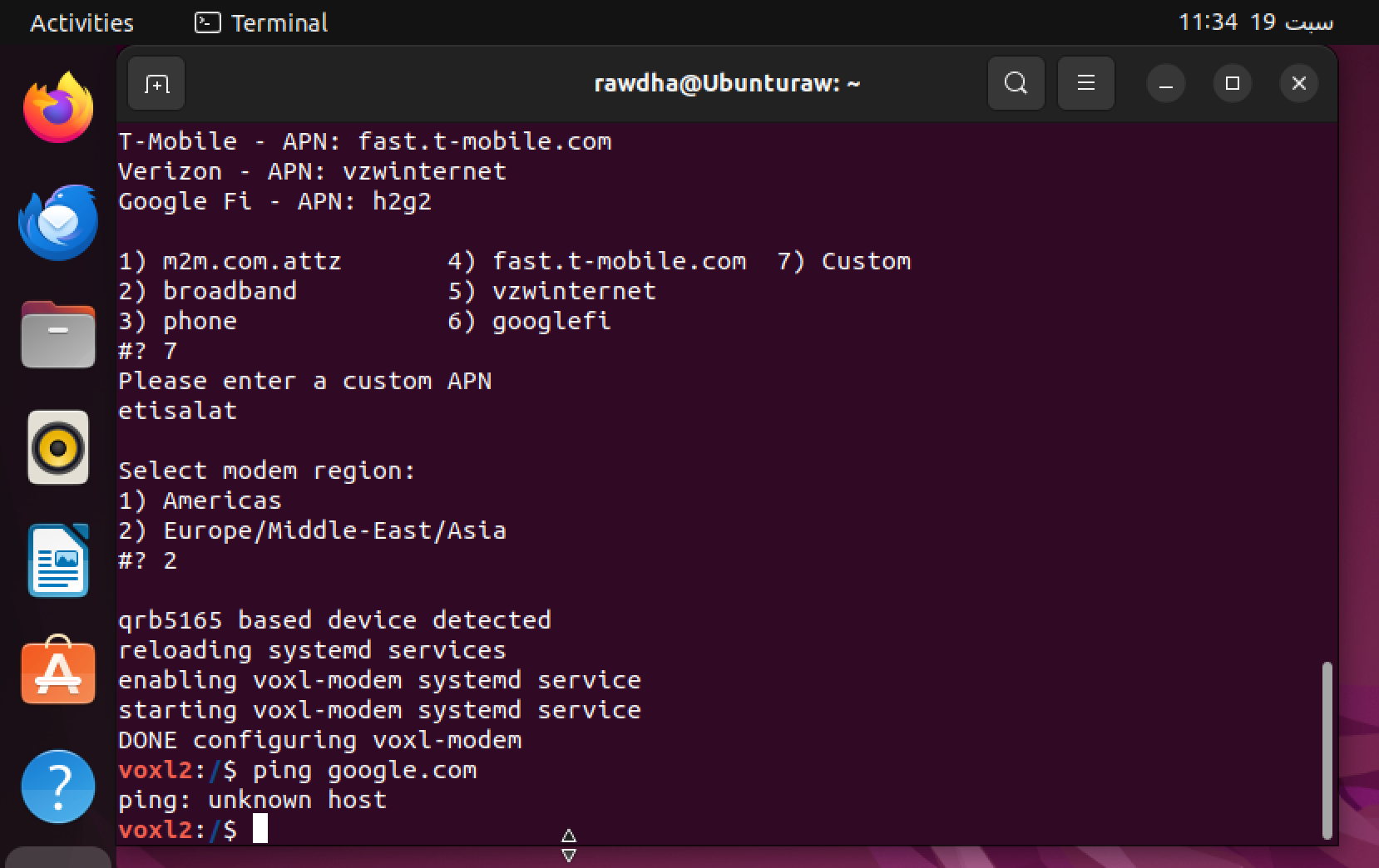The height and width of the screenshot is (868, 1379).
Task: Click the terminal search icon
Action: (1016, 83)
